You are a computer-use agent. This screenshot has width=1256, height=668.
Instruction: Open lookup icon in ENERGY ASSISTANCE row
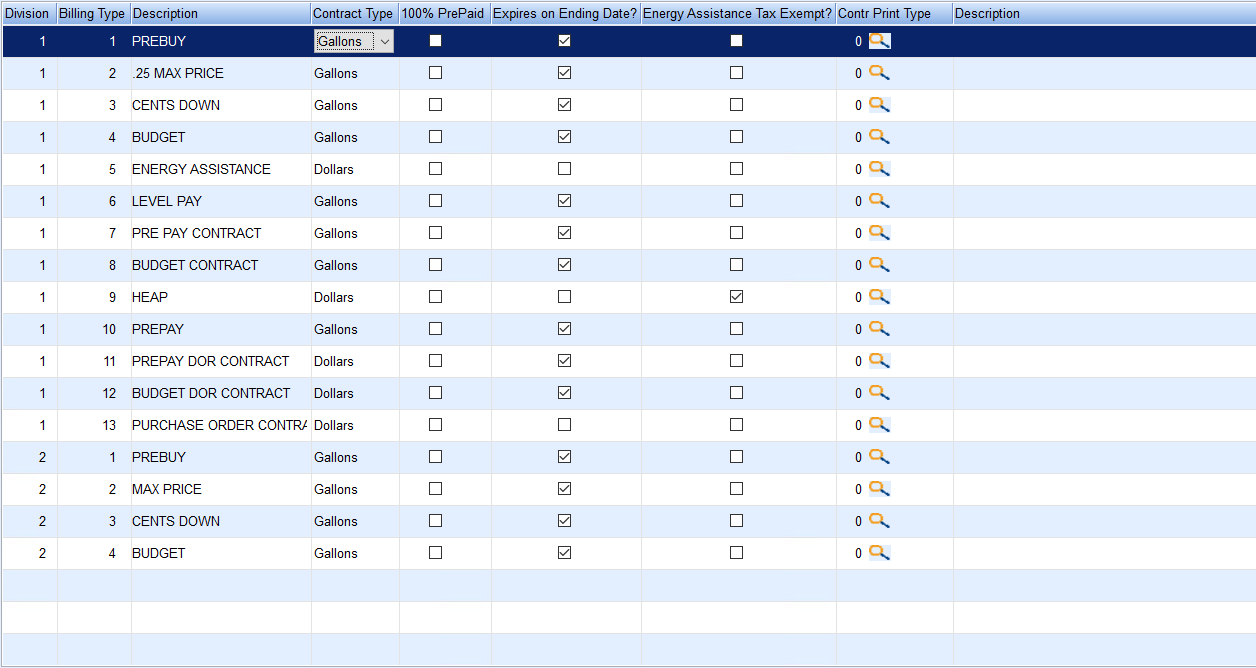(879, 169)
